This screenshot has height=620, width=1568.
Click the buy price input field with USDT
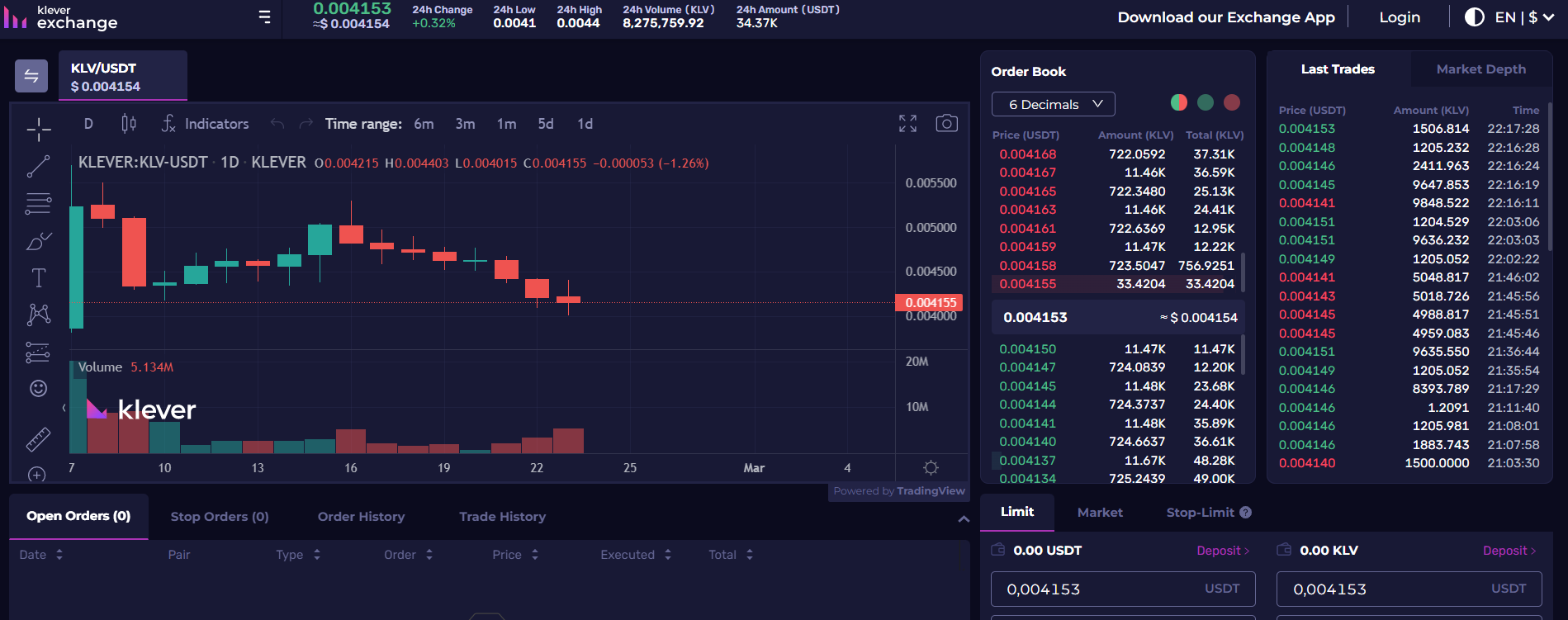1123,589
